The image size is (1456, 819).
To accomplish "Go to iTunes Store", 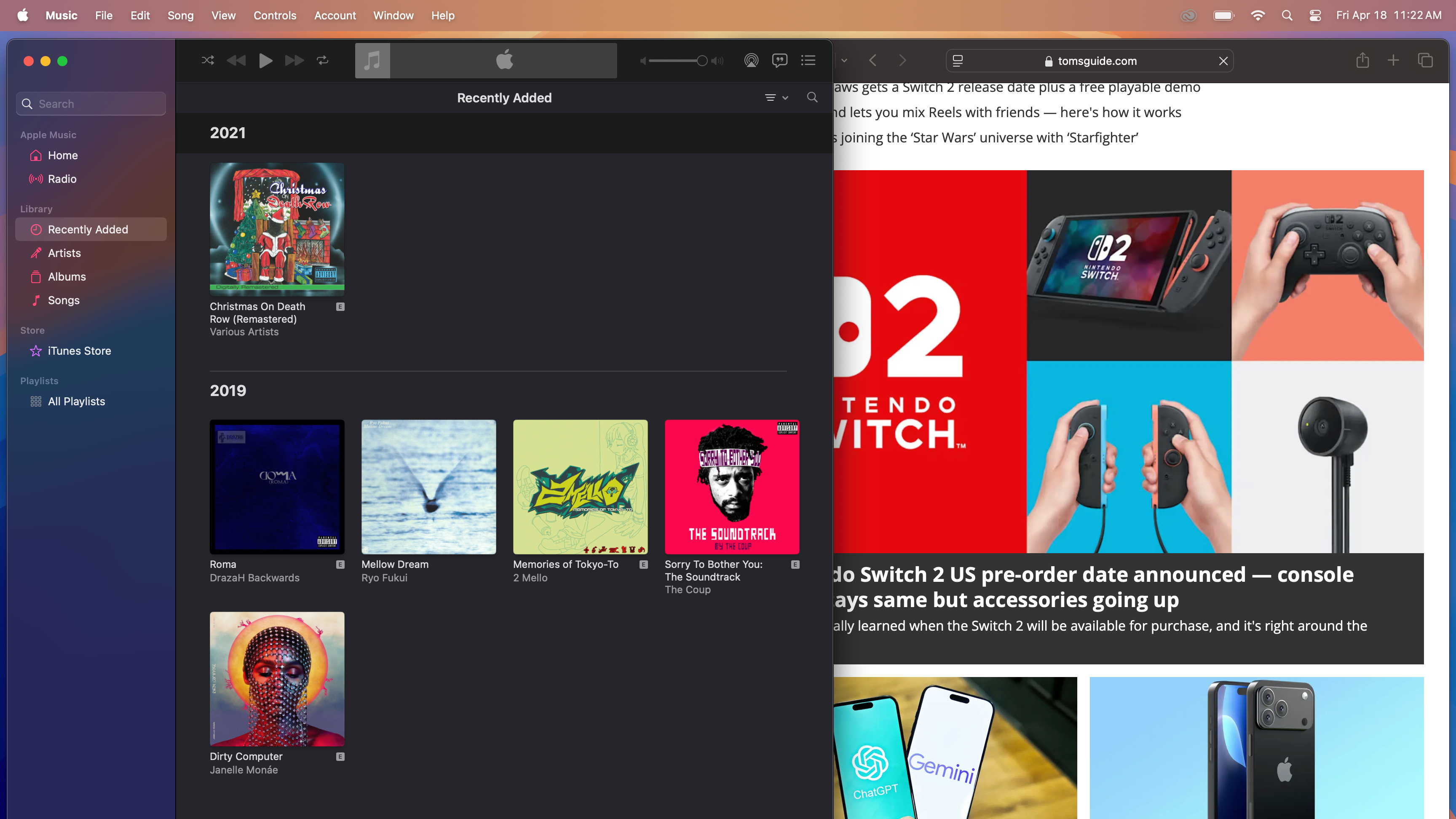I will coord(79,351).
